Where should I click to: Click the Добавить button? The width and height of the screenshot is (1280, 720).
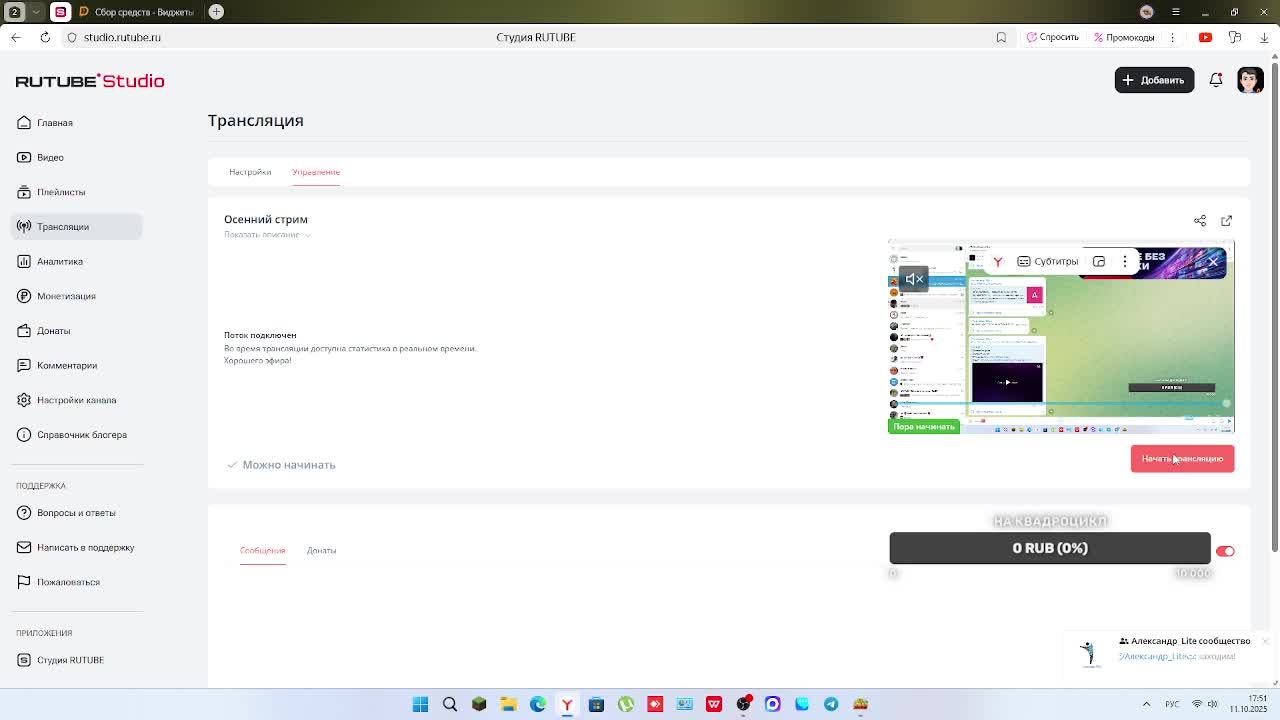point(1154,80)
